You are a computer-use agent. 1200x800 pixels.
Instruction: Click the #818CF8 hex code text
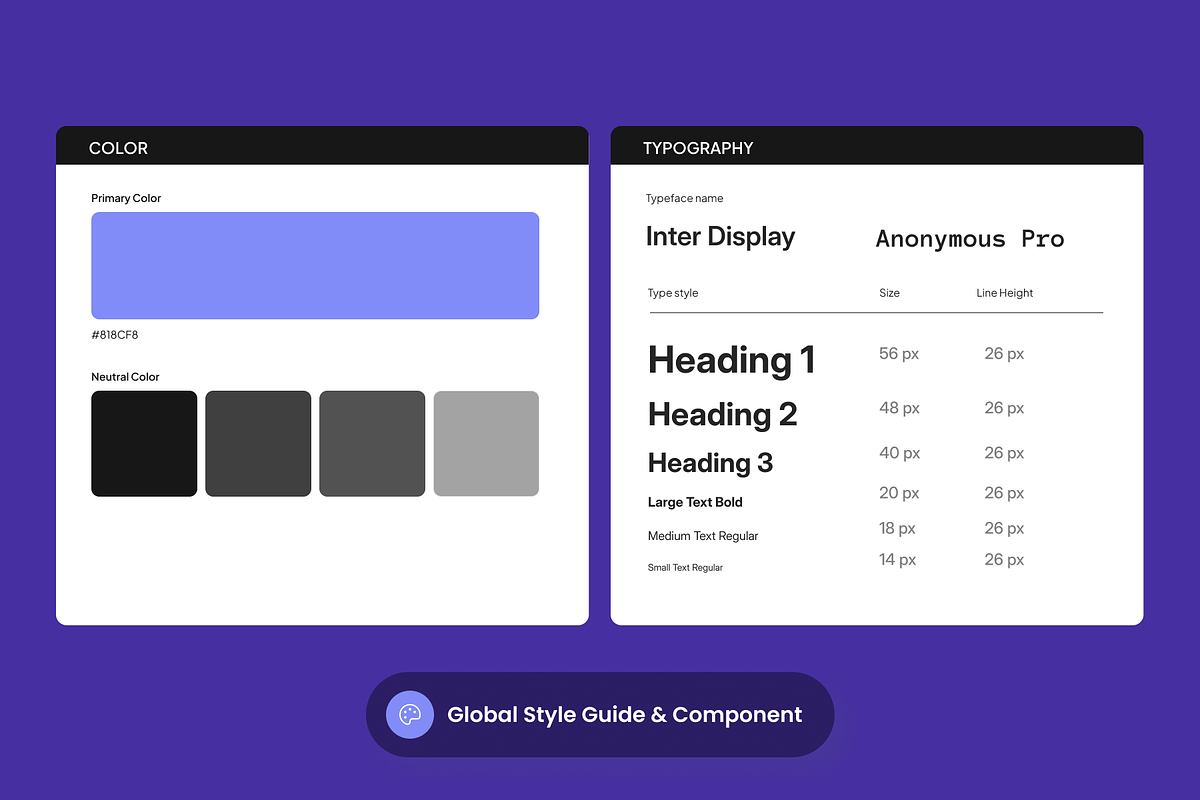coord(115,335)
